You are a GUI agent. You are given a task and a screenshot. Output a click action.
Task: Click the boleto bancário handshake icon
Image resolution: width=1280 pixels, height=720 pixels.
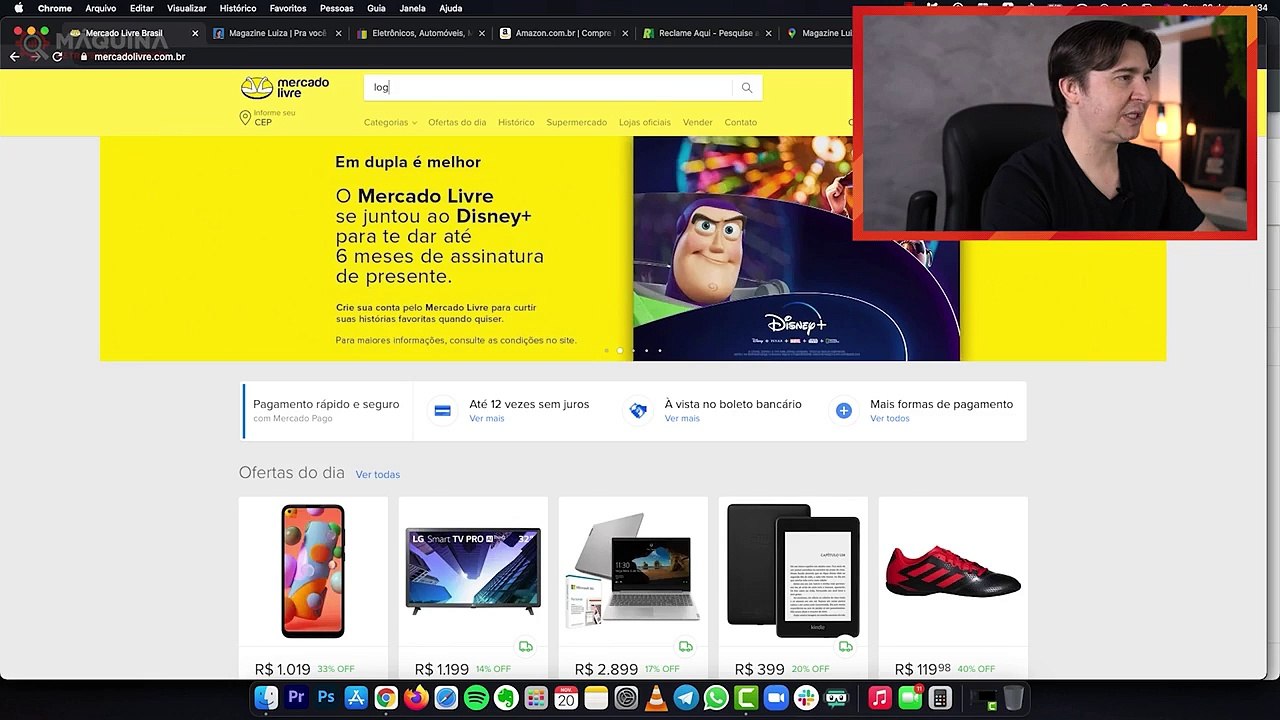pyautogui.click(x=638, y=411)
